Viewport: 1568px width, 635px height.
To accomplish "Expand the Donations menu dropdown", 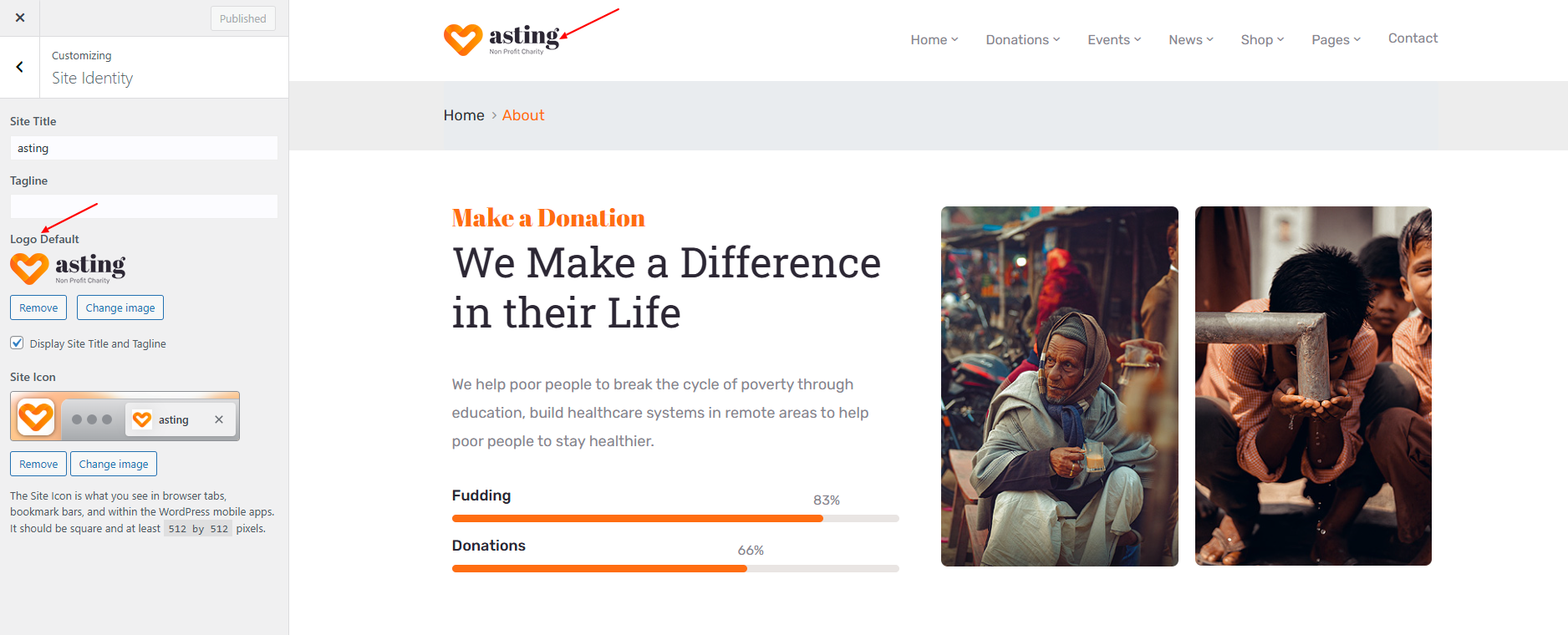I will pyautogui.click(x=1022, y=39).
